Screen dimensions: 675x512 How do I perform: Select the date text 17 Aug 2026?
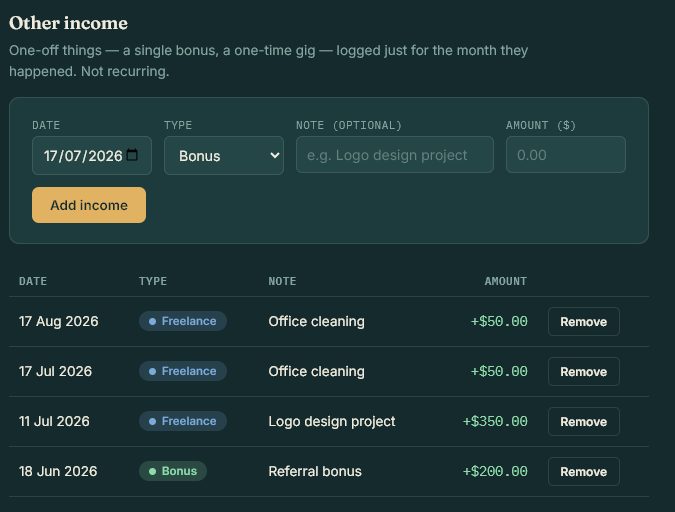click(x=59, y=321)
